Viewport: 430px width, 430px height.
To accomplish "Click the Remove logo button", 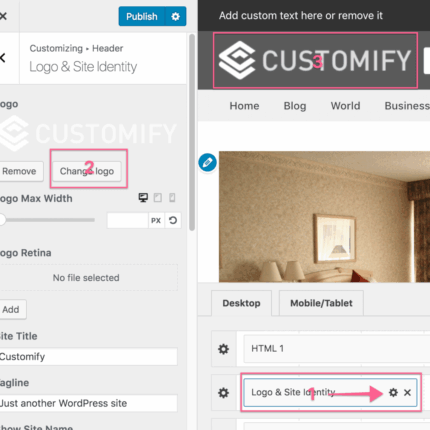I will pos(19,171).
